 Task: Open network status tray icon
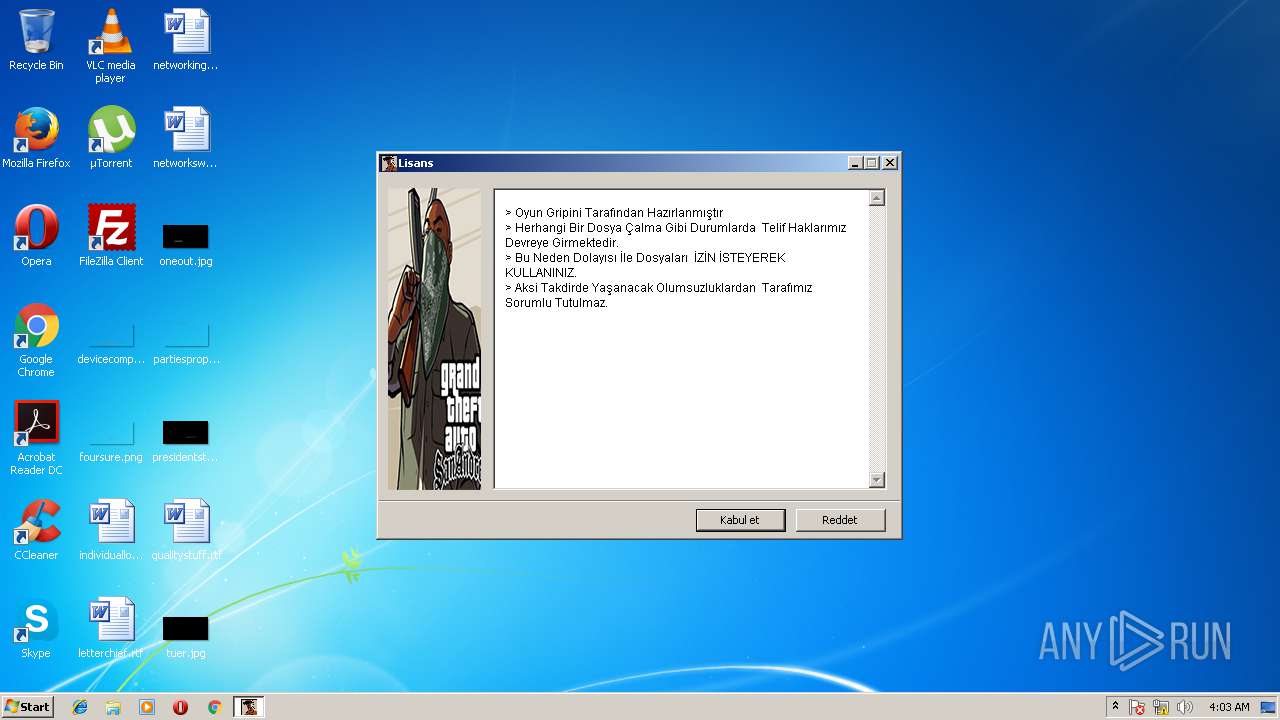1161,707
